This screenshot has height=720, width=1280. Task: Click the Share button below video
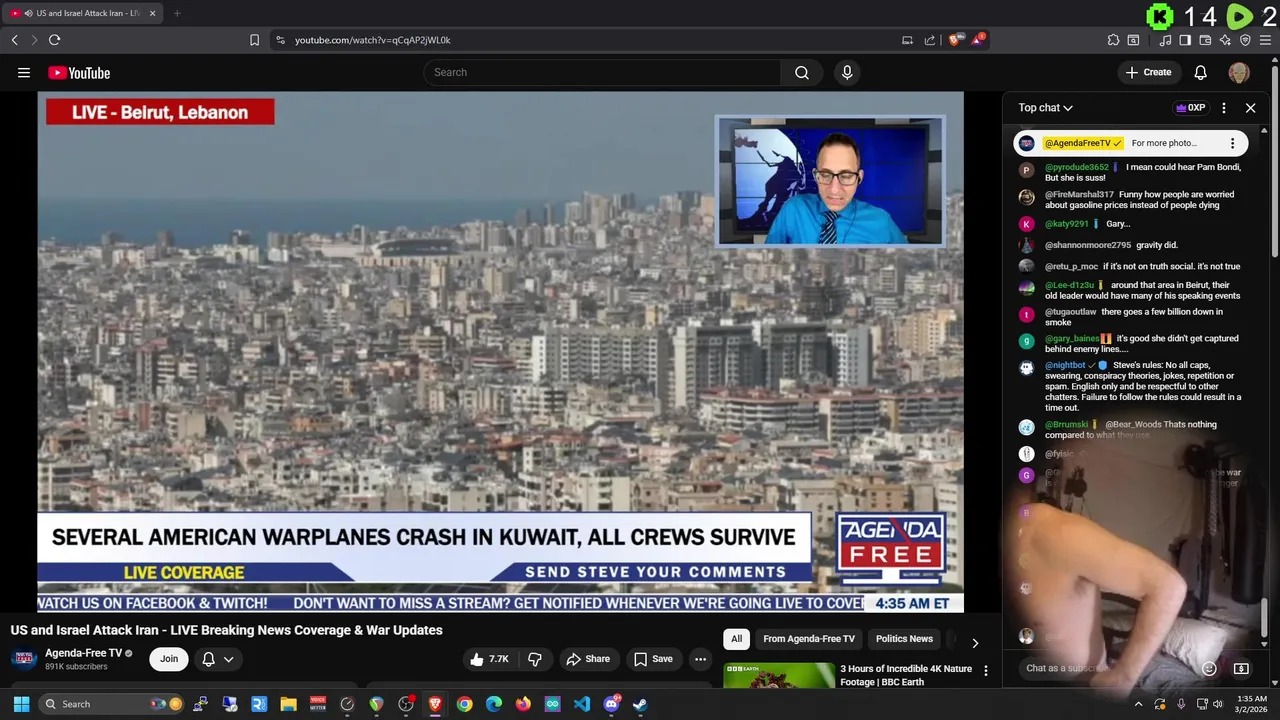point(588,659)
